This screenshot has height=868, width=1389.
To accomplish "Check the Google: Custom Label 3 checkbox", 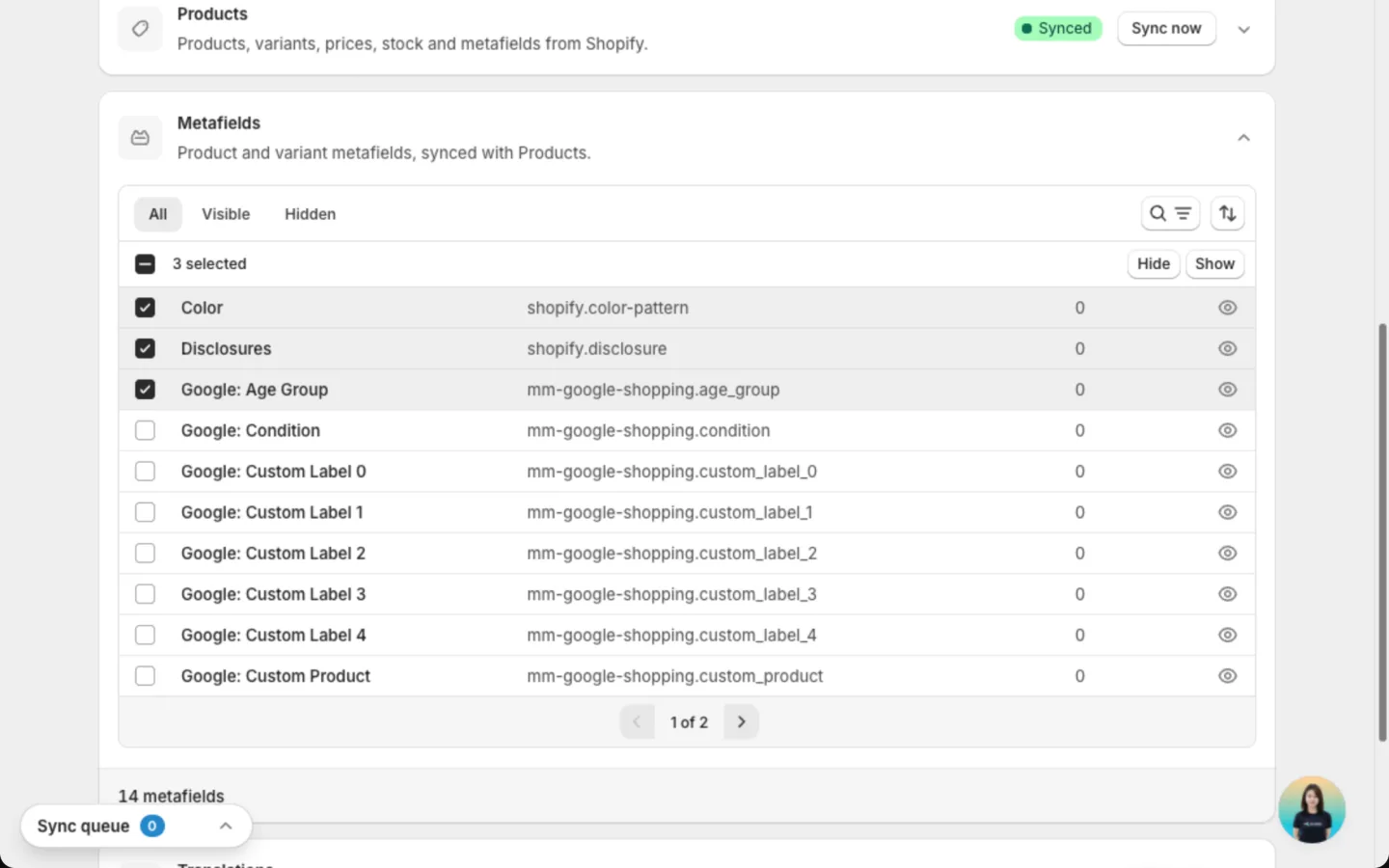I will pos(145,594).
